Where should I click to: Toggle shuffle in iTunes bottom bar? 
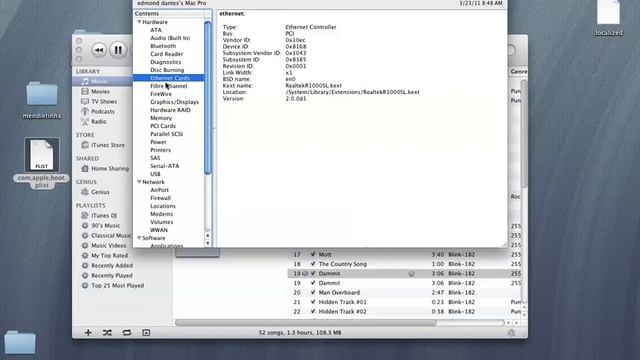coord(107,333)
